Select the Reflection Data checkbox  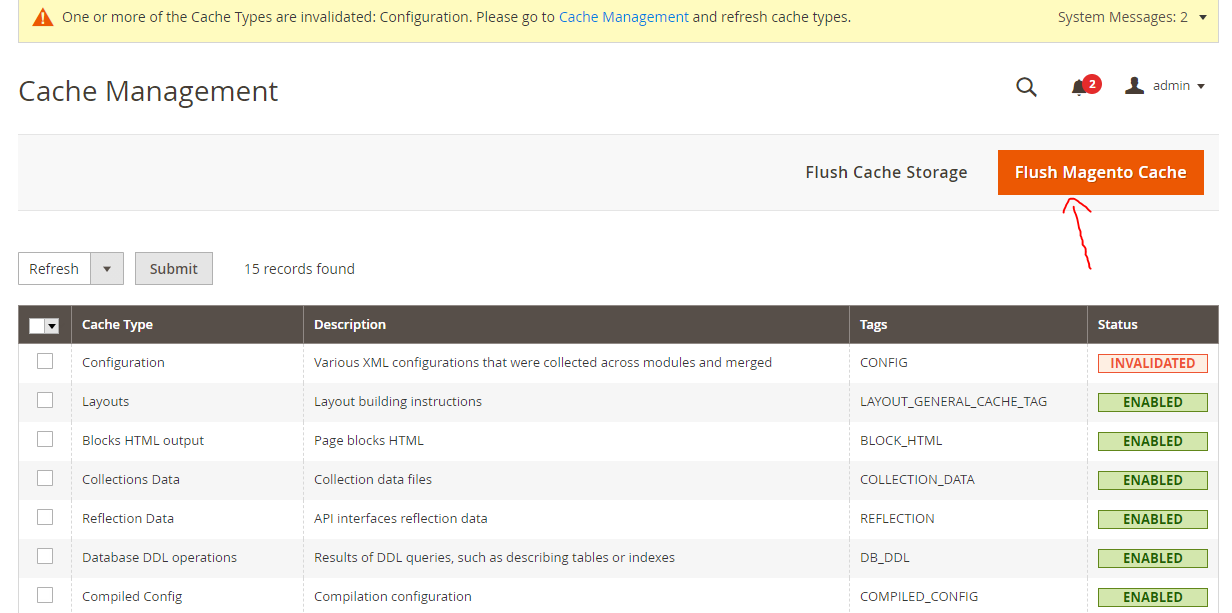[x=45, y=518]
